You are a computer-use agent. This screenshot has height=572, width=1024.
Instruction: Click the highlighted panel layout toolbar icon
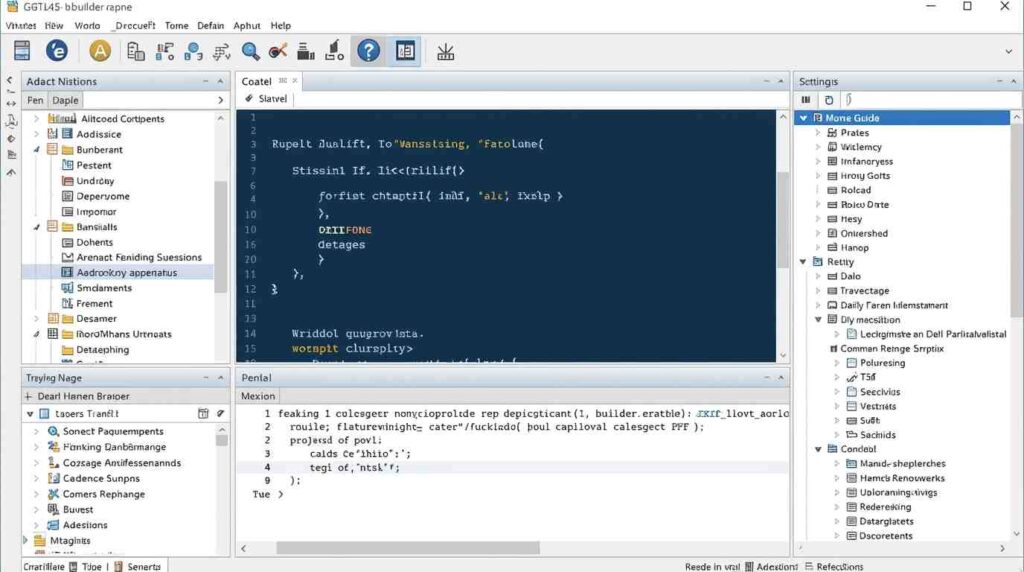tap(405, 51)
